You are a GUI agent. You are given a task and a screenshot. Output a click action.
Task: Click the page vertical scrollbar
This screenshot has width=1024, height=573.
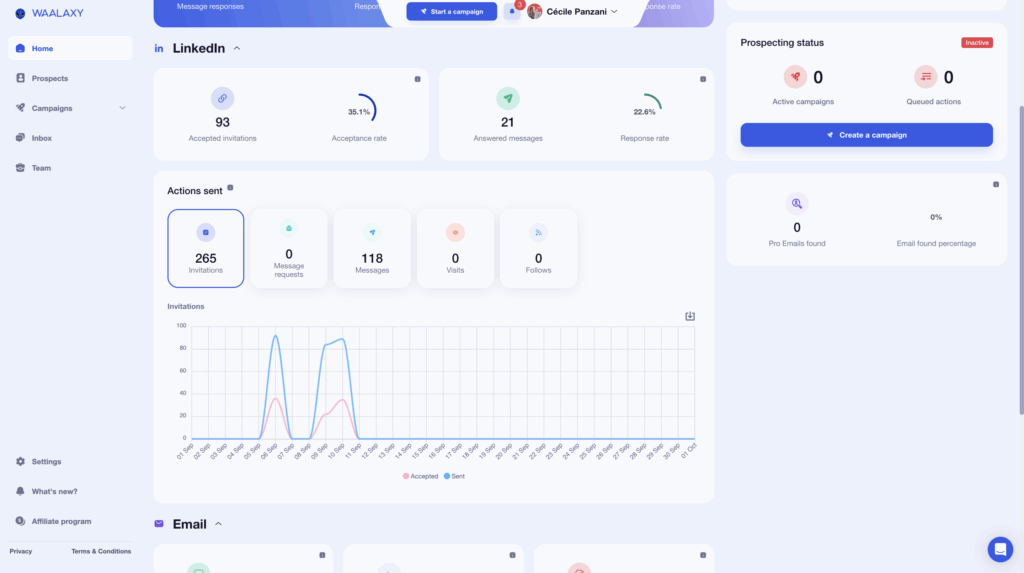(1020, 260)
